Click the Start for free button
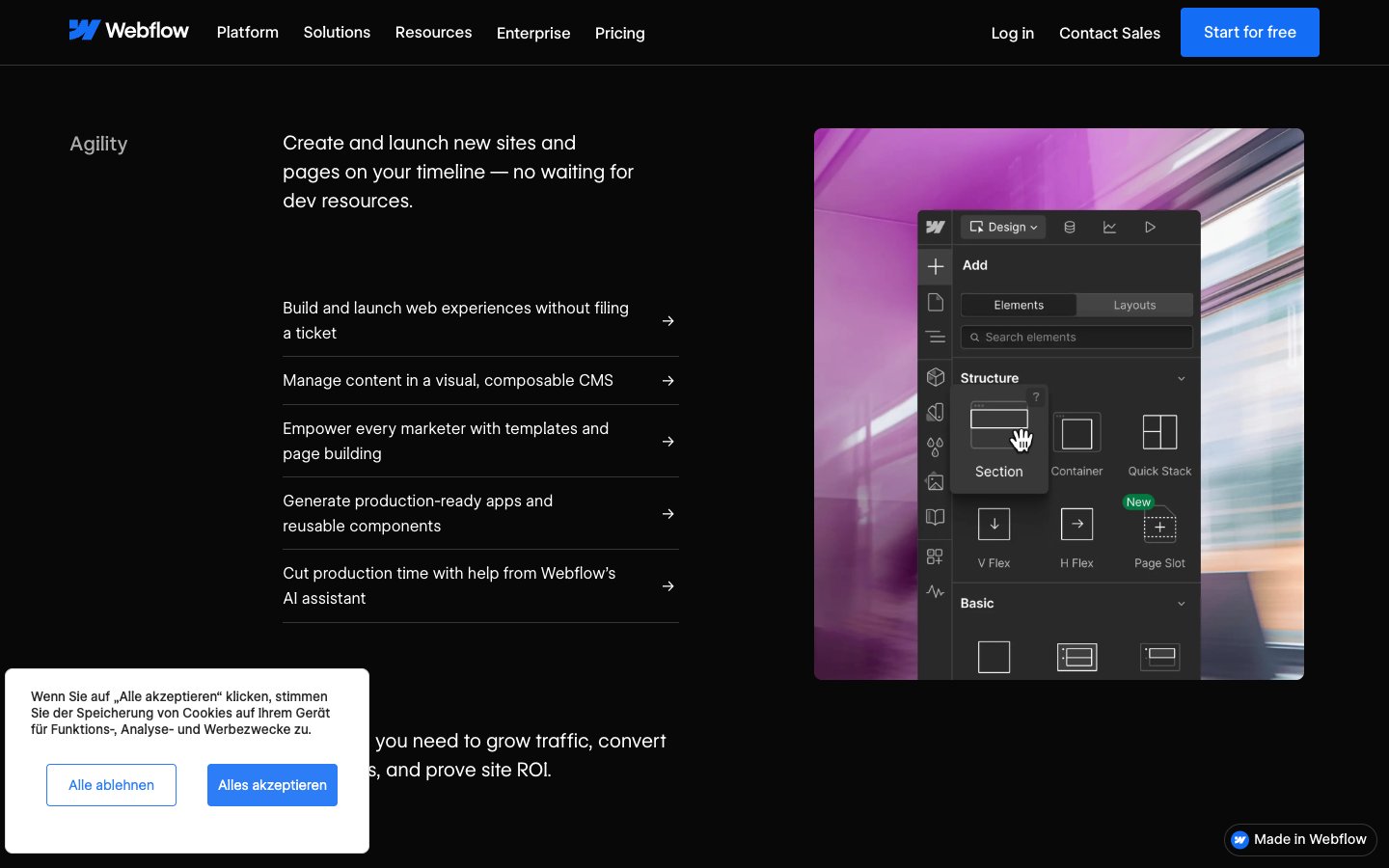 tap(1249, 33)
